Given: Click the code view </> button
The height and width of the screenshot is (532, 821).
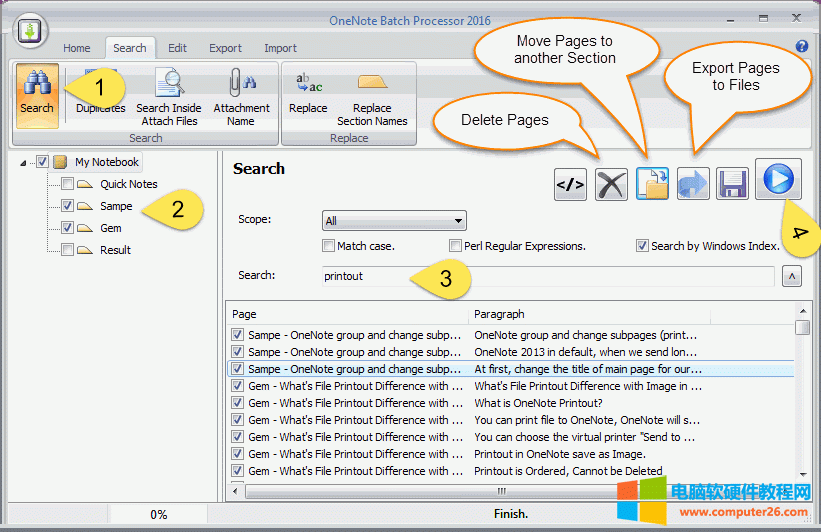Looking at the screenshot, I should coord(570,184).
